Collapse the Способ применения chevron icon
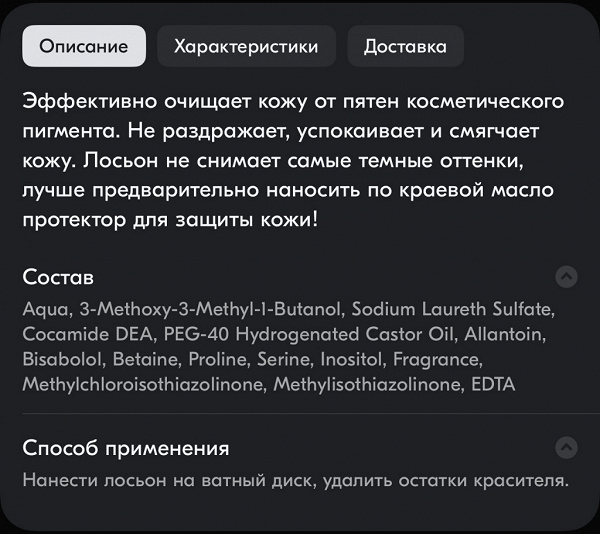 [x=566, y=447]
